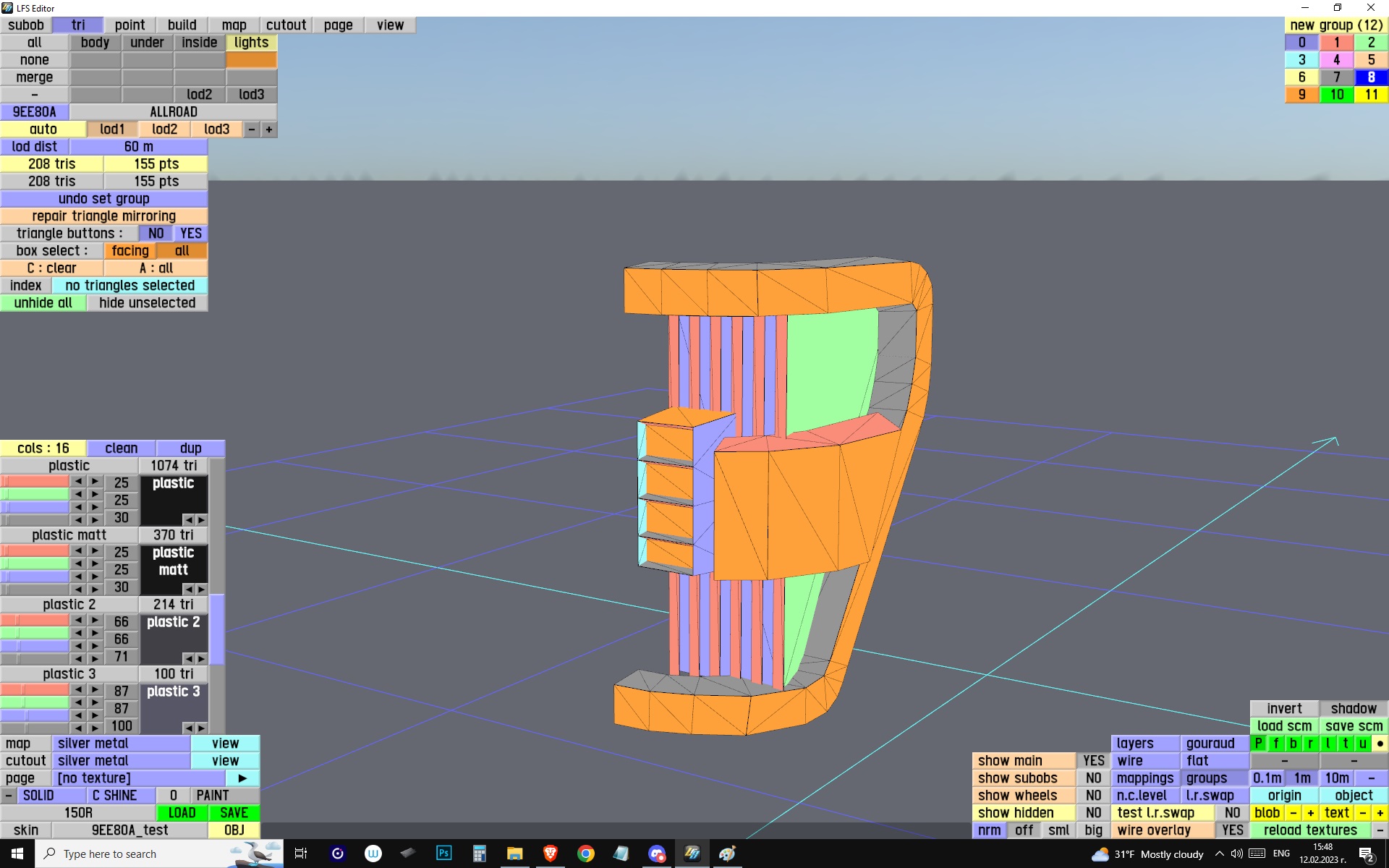The height and width of the screenshot is (868, 1389).
Task: Open the cutout tab
Action: (286, 25)
